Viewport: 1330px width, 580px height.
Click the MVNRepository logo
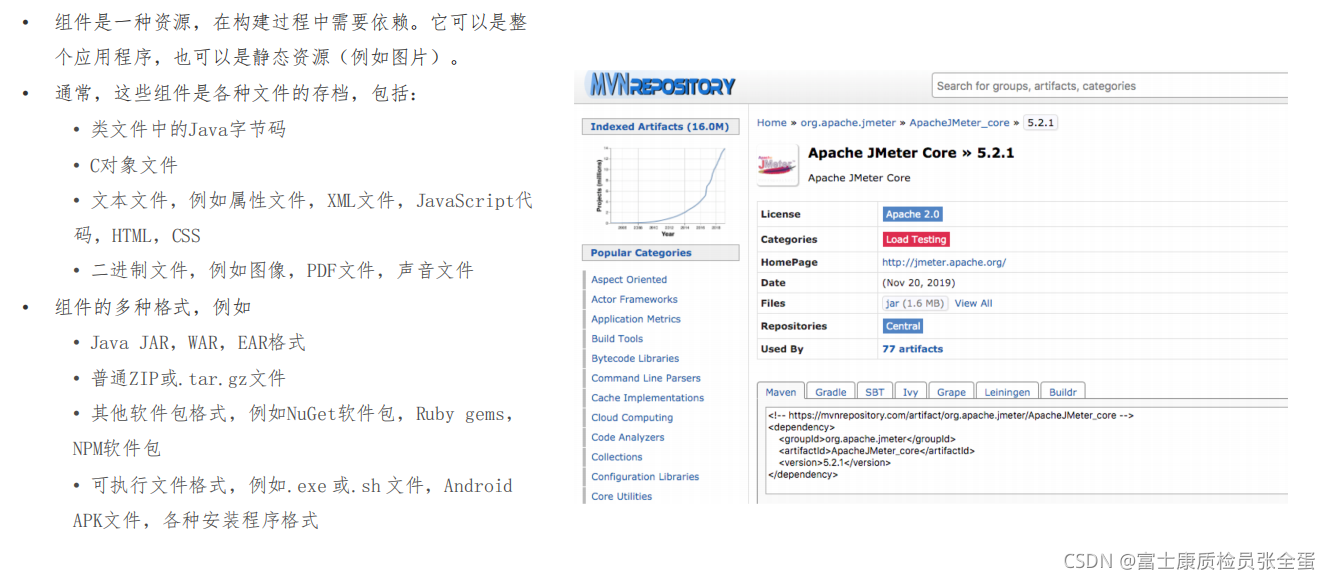[661, 86]
